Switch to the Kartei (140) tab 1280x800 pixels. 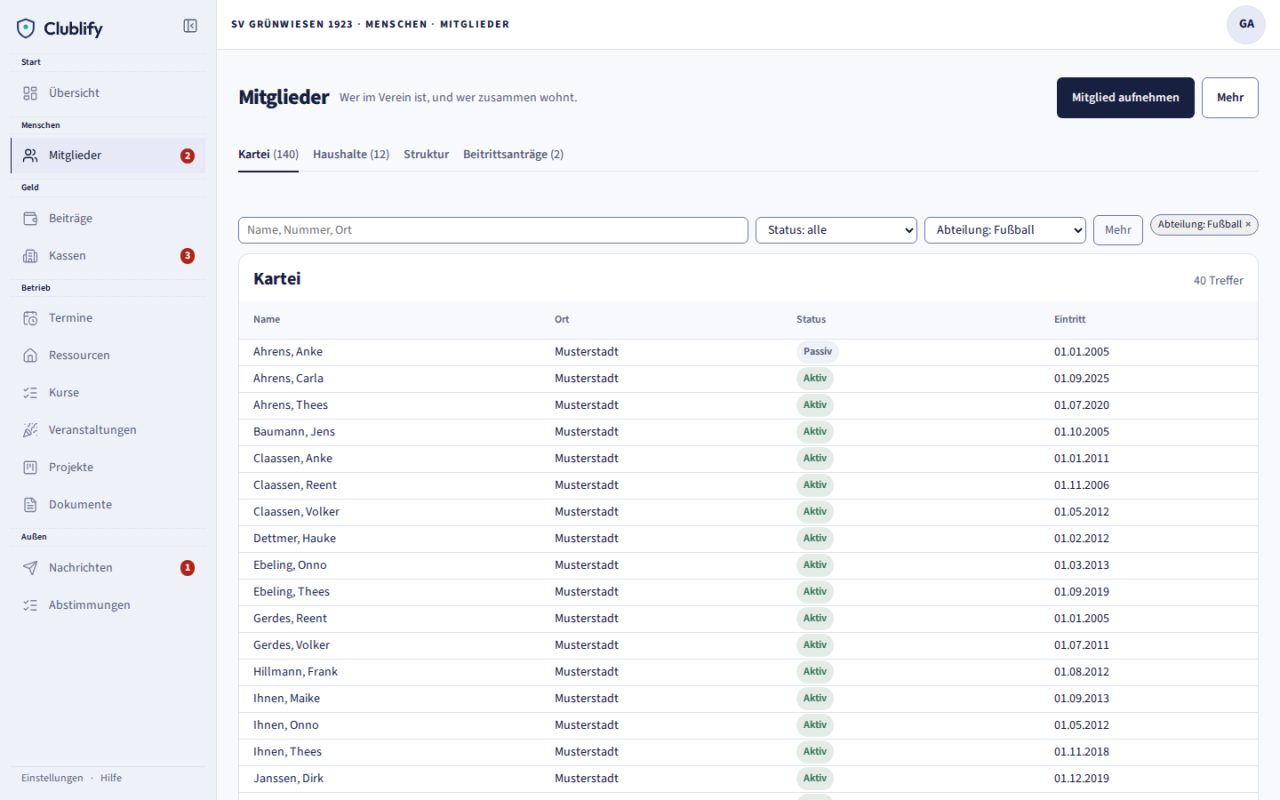coord(268,155)
